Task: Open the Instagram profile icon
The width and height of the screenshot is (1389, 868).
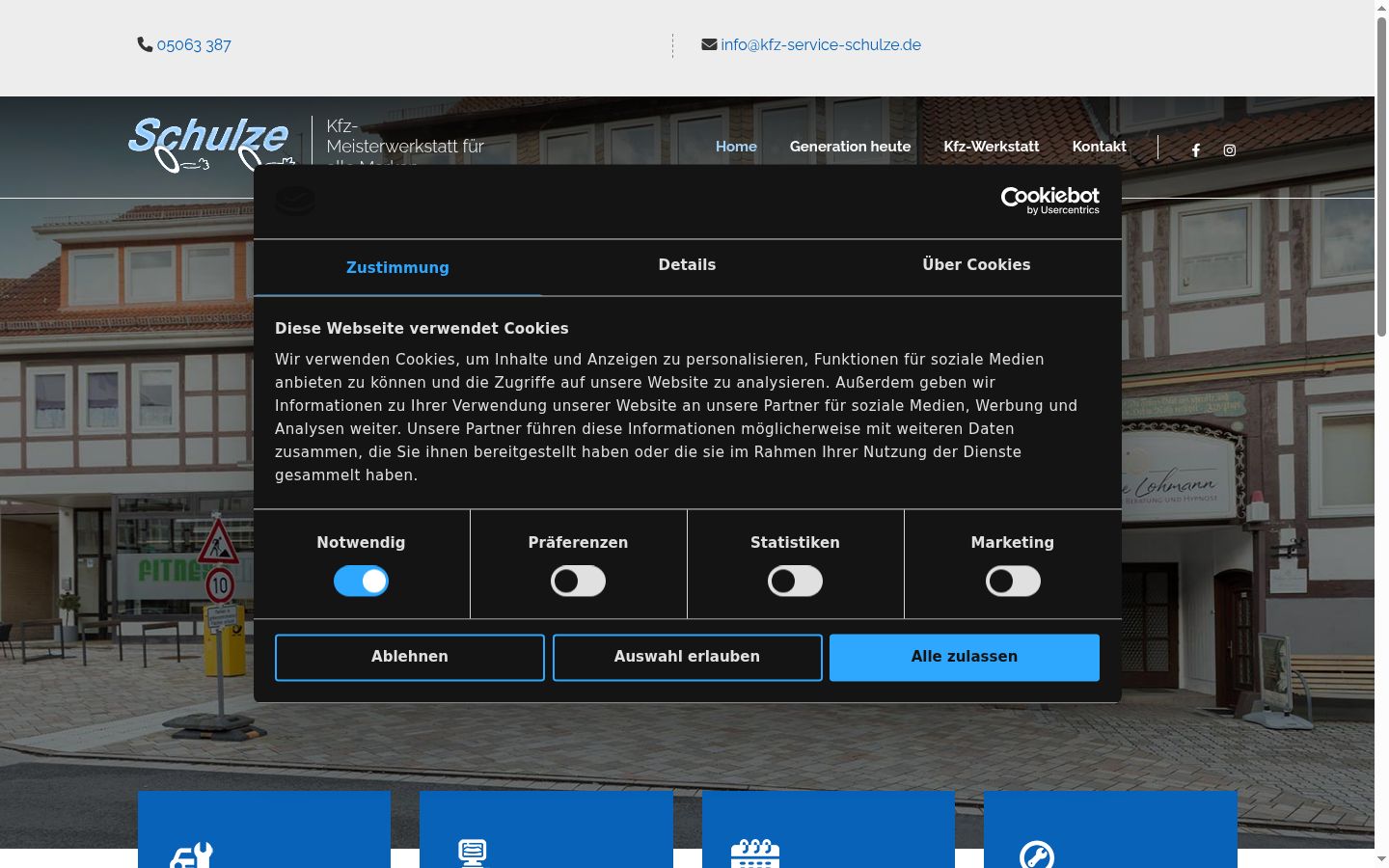Action: (1230, 150)
